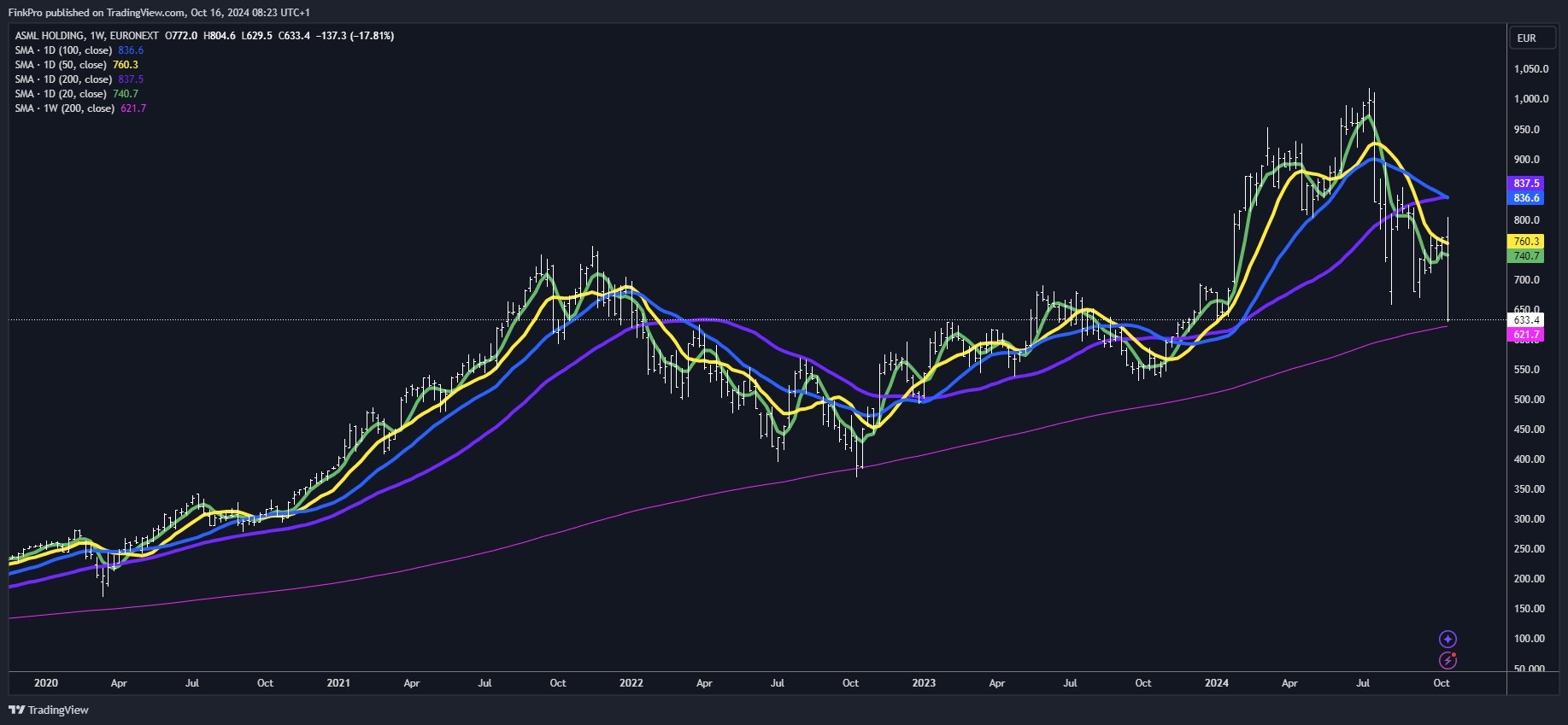
Task: Click the 400.00 price axis label
Action: point(1529,459)
